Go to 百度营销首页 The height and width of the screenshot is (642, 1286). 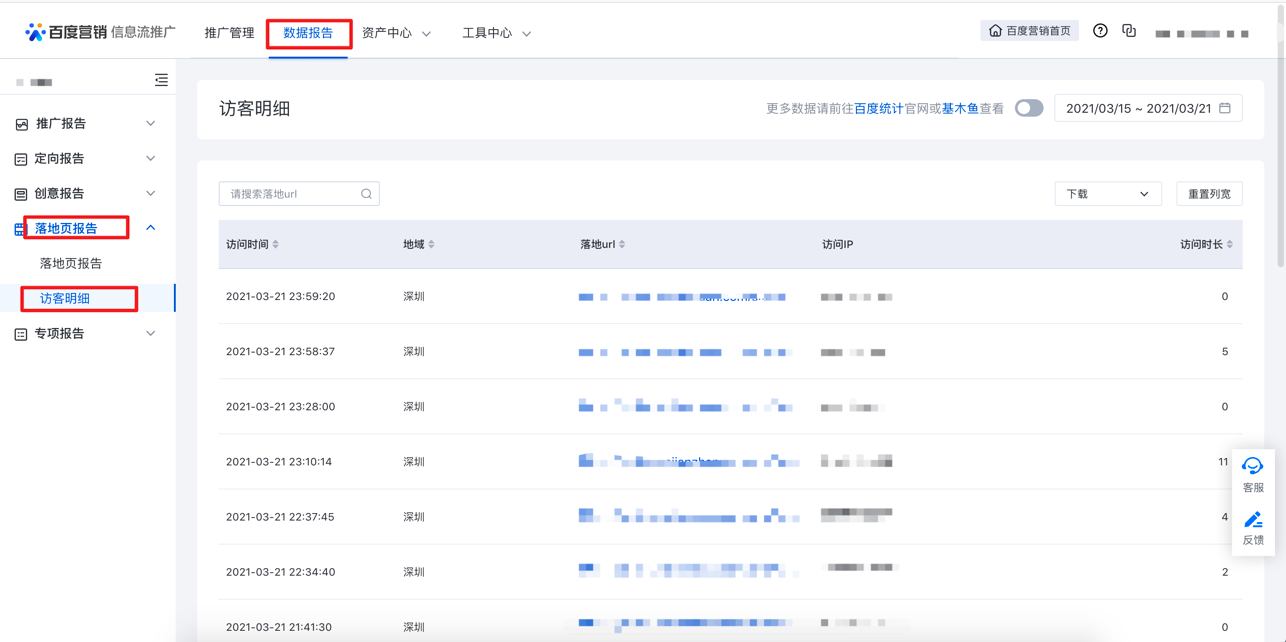[1029, 31]
